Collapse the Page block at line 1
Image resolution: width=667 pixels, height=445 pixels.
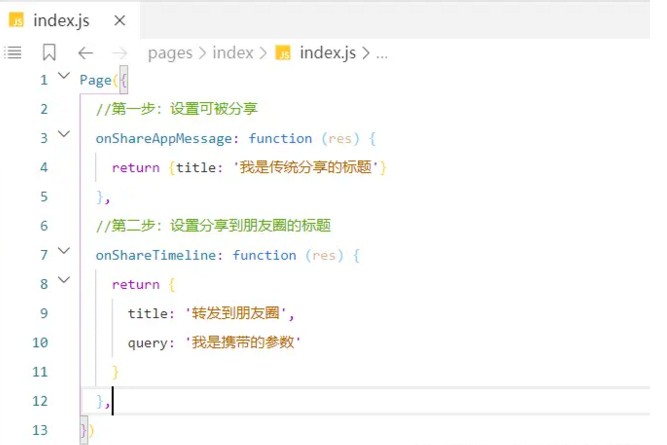65,76
